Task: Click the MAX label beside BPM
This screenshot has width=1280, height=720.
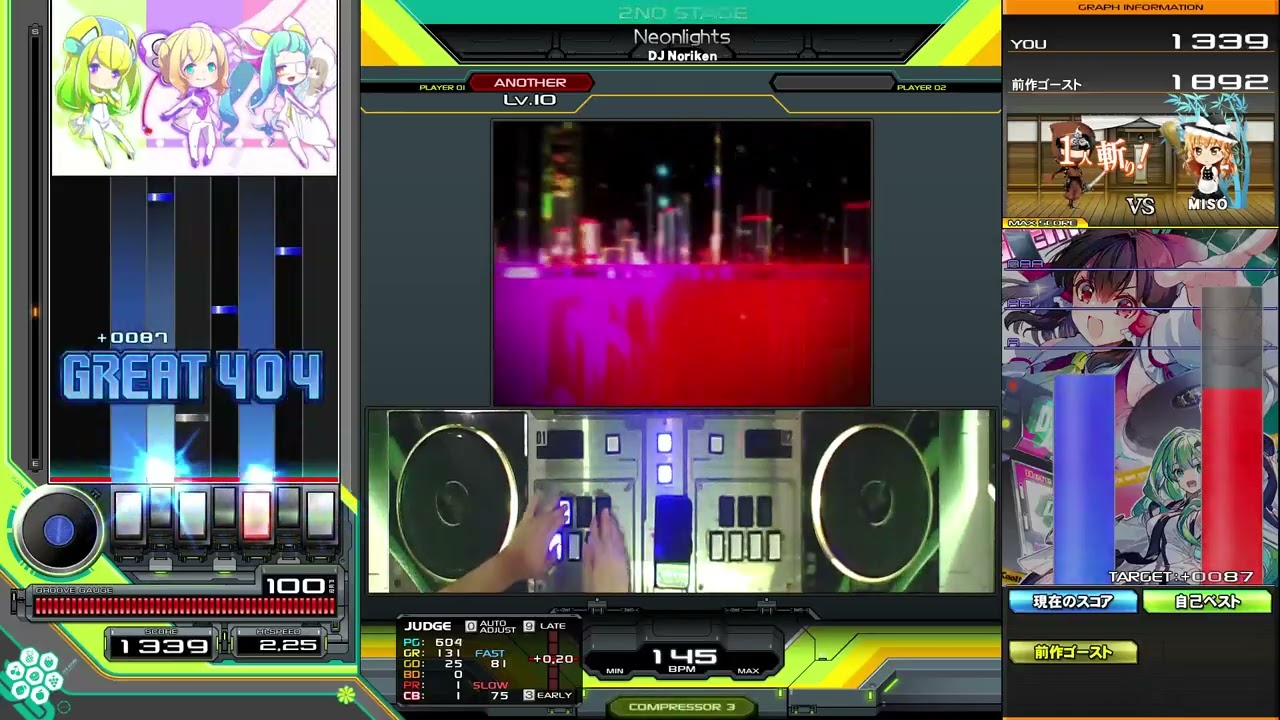Action: [x=748, y=671]
